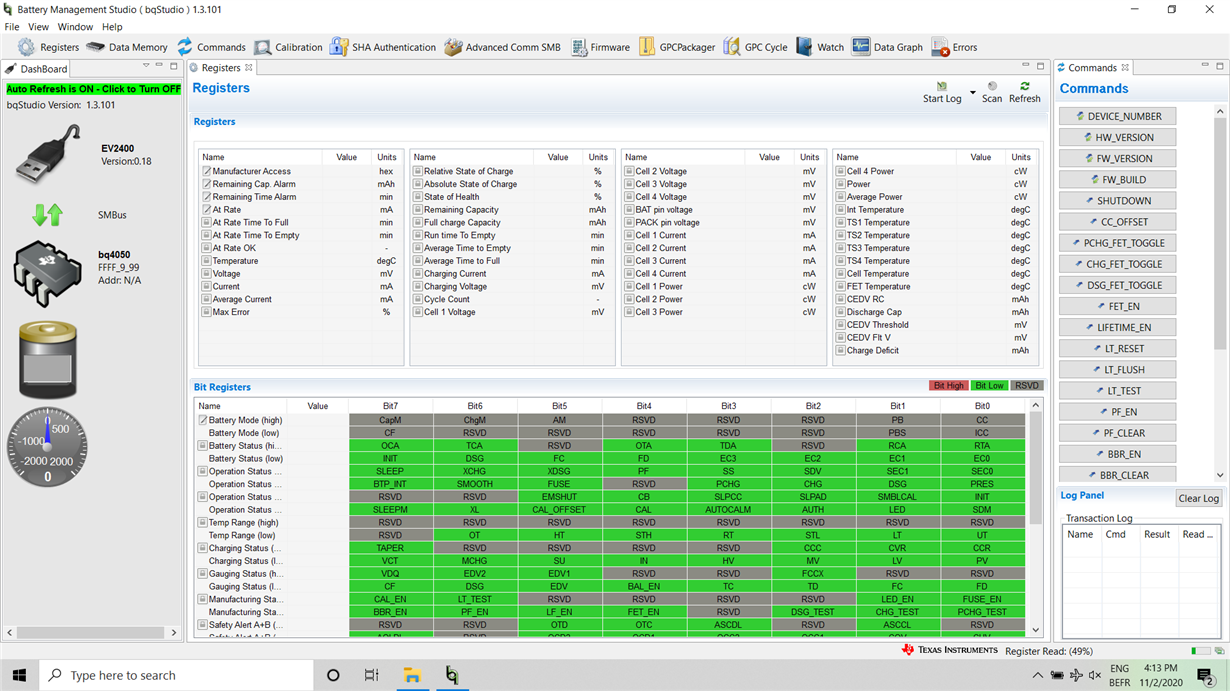Click the battery gauge image
Image resolution: width=1230 pixels, height=691 pixels.
[x=47, y=360]
